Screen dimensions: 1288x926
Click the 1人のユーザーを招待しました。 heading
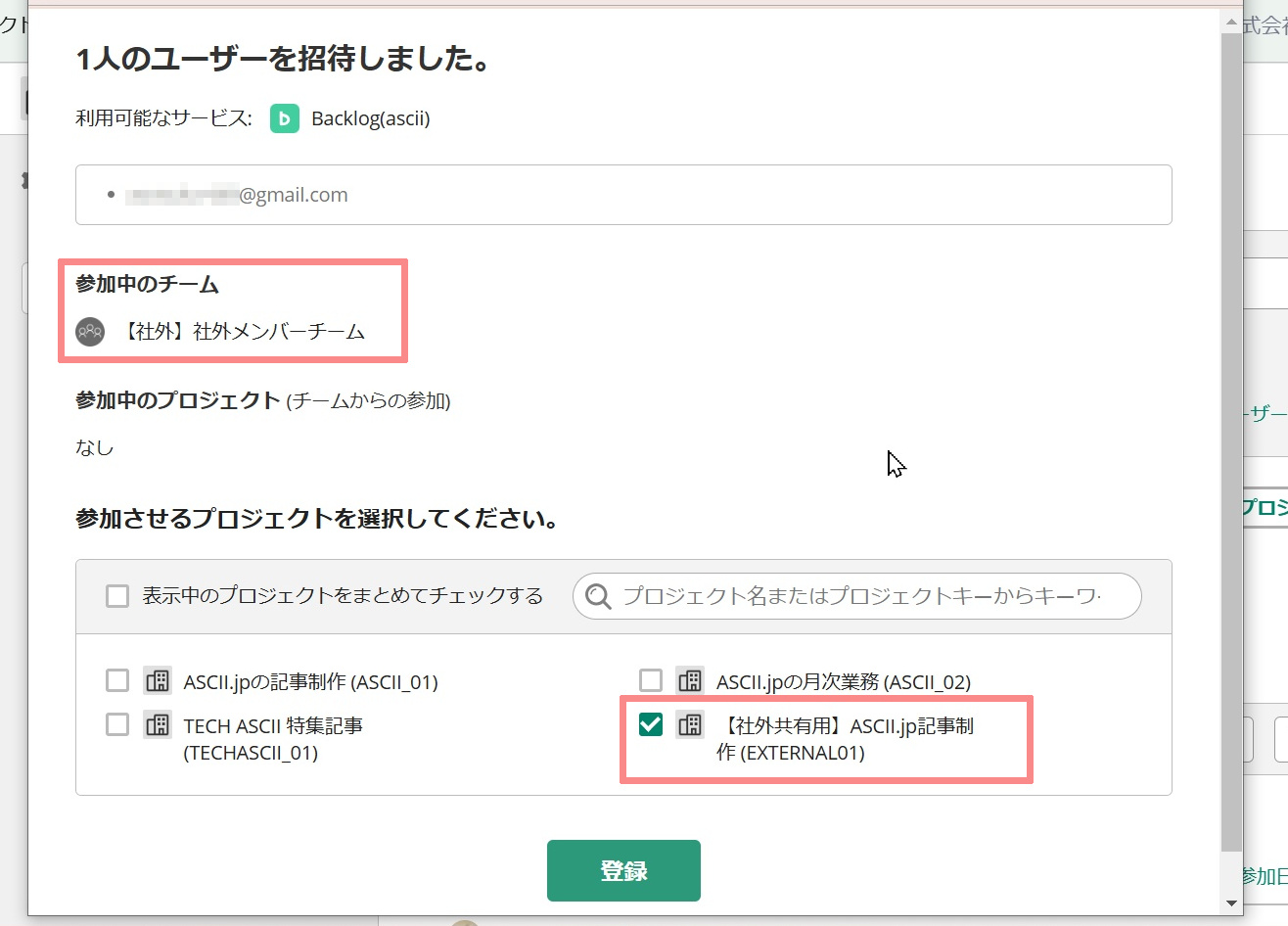[x=284, y=60]
